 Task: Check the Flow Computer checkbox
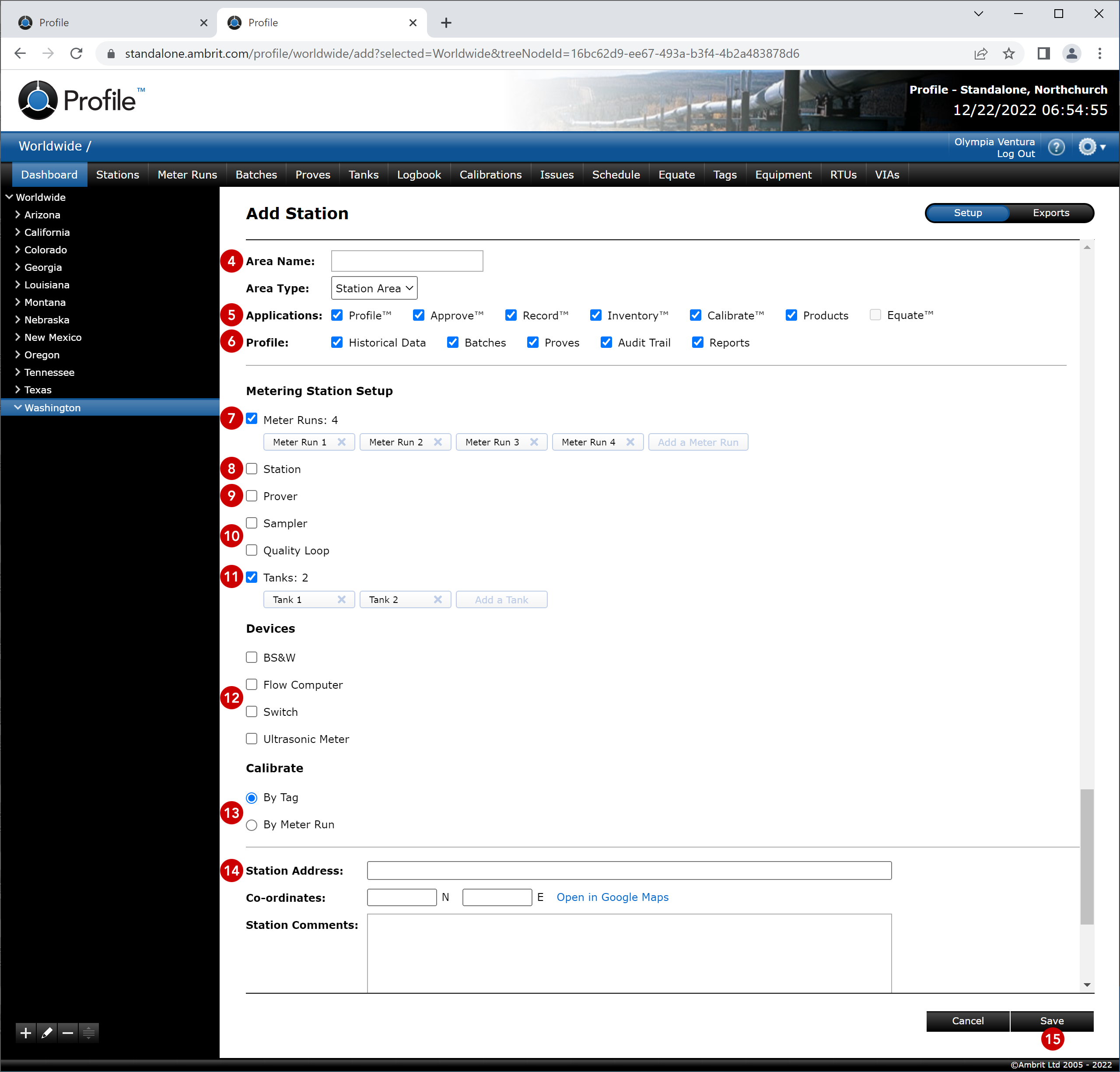point(252,684)
